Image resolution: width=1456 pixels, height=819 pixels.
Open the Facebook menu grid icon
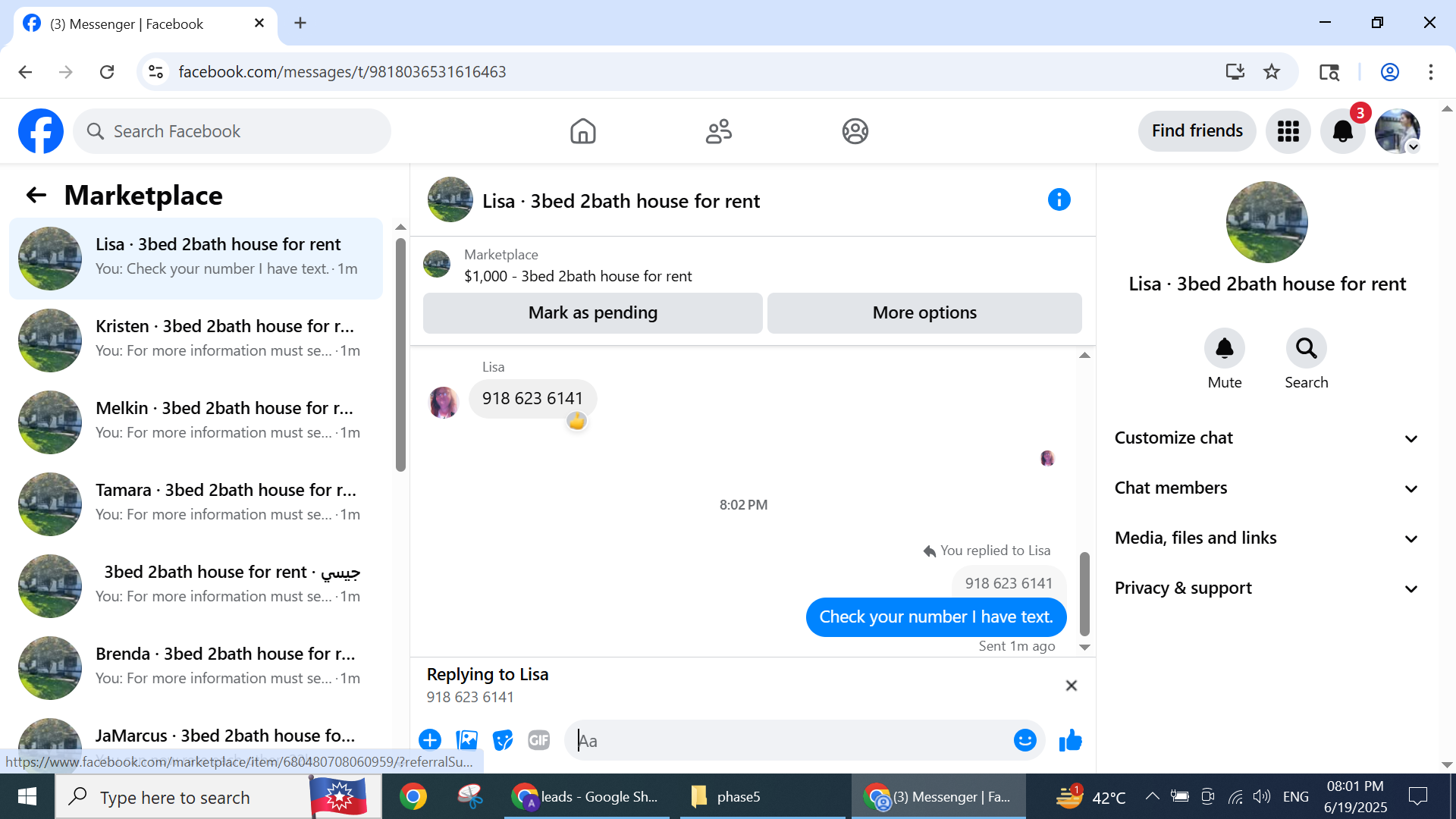[x=1288, y=131]
